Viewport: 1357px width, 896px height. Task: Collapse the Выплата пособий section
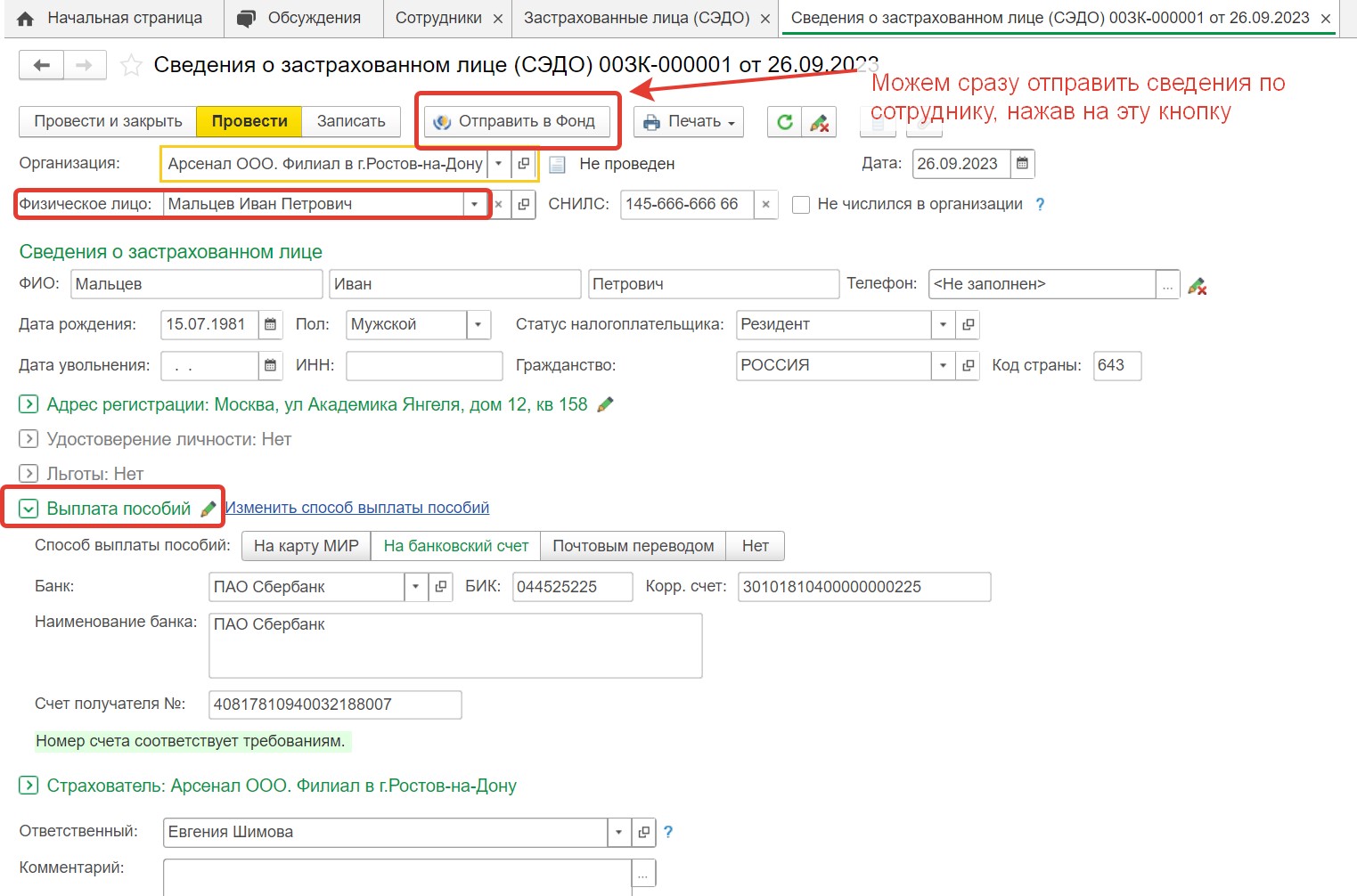tap(29, 509)
